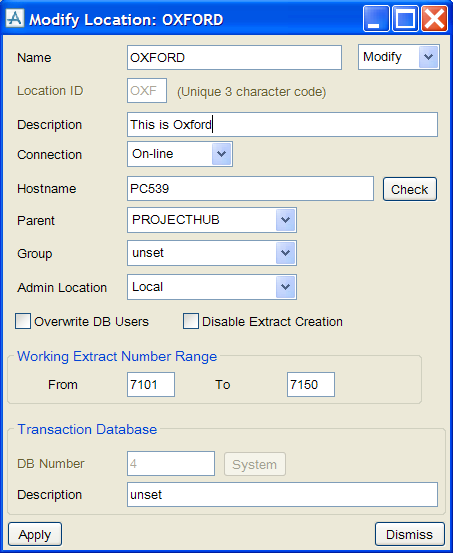Screen dimensions: 453x553
Task: Select the From extract number field
Action: (151, 384)
